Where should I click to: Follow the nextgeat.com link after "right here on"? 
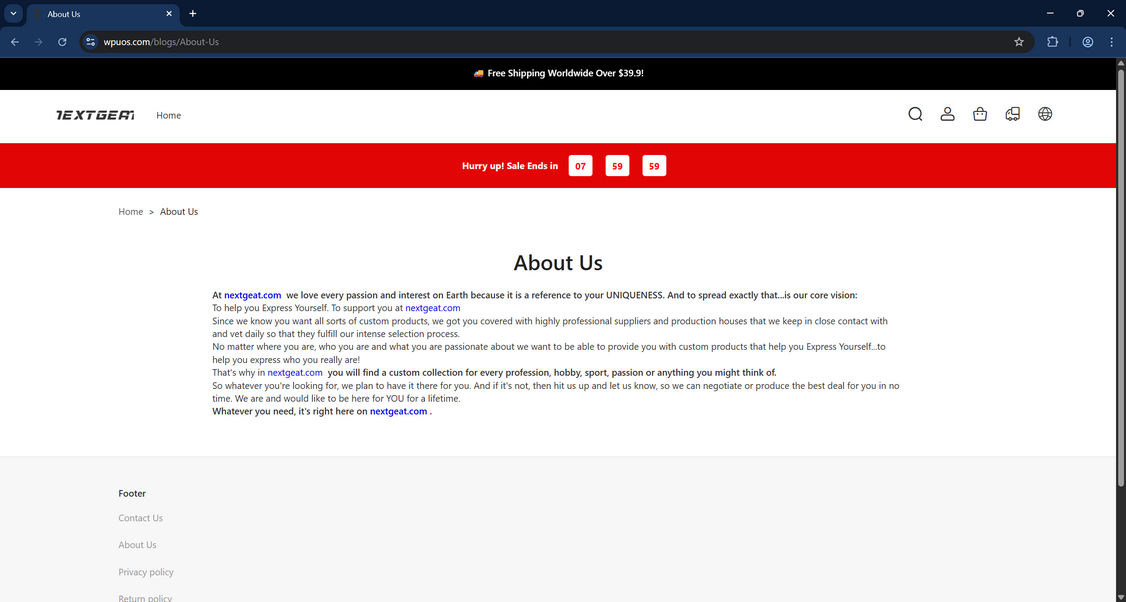(399, 412)
